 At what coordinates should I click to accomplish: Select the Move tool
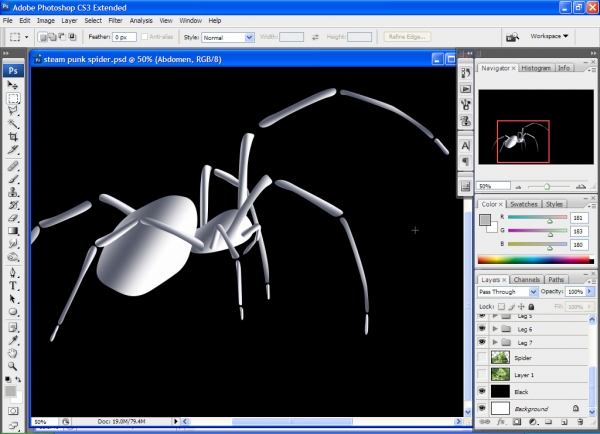pyautogui.click(x=13, y=85)
